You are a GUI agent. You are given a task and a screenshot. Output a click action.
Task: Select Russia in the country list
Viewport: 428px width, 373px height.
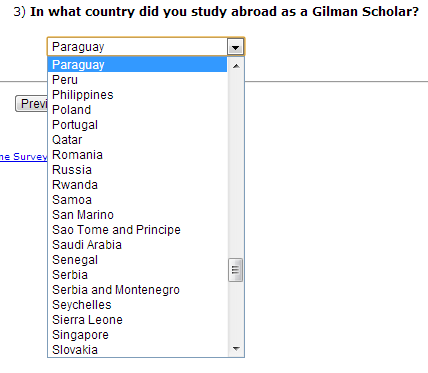tap(137, 170)
